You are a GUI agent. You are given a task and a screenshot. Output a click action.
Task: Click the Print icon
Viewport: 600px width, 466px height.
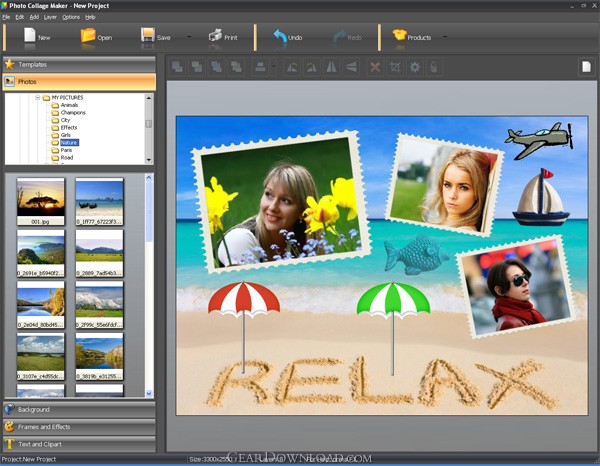(x=217, y=36)
